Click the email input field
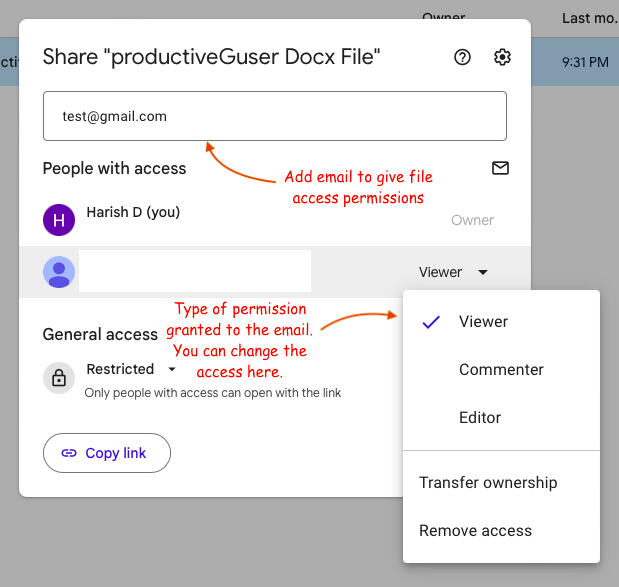This screenshot has width=619, height=587. click(275, 116)
